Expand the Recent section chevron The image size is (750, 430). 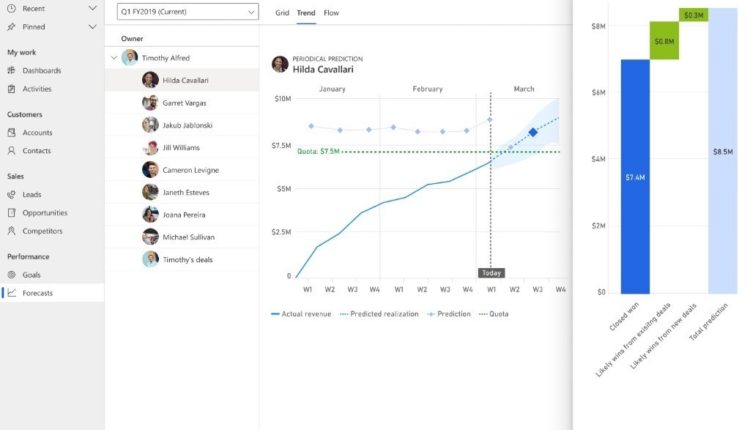[92, 8]
